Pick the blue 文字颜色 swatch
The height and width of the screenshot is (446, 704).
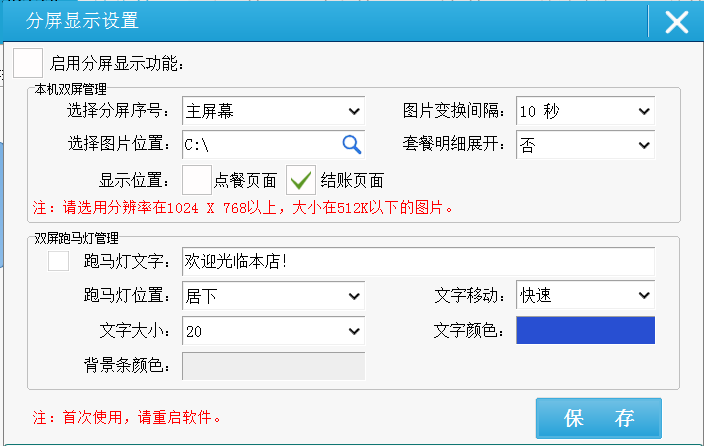(585, 331)
